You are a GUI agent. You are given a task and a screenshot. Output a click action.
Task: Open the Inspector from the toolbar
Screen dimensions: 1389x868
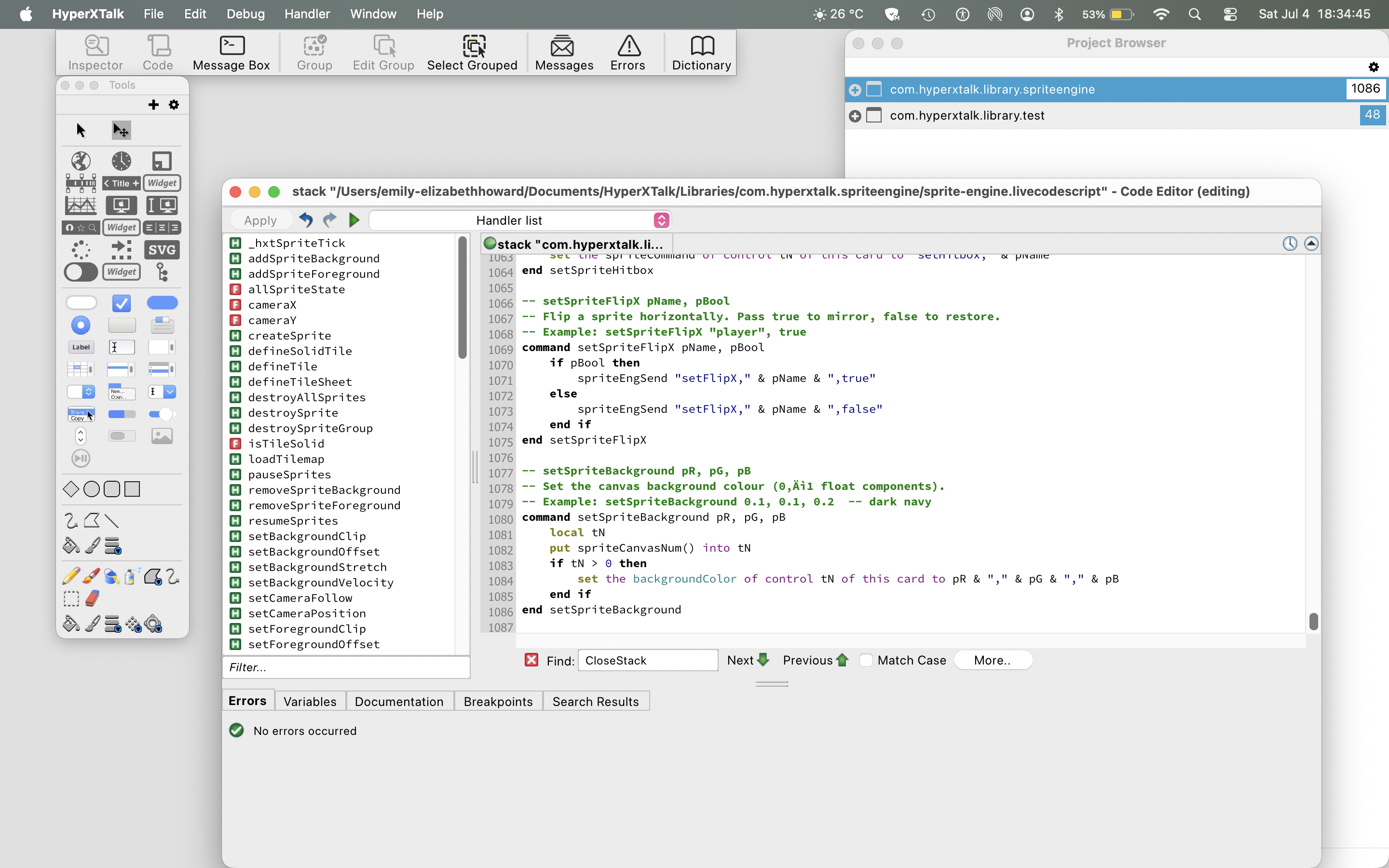coord(95,52)
